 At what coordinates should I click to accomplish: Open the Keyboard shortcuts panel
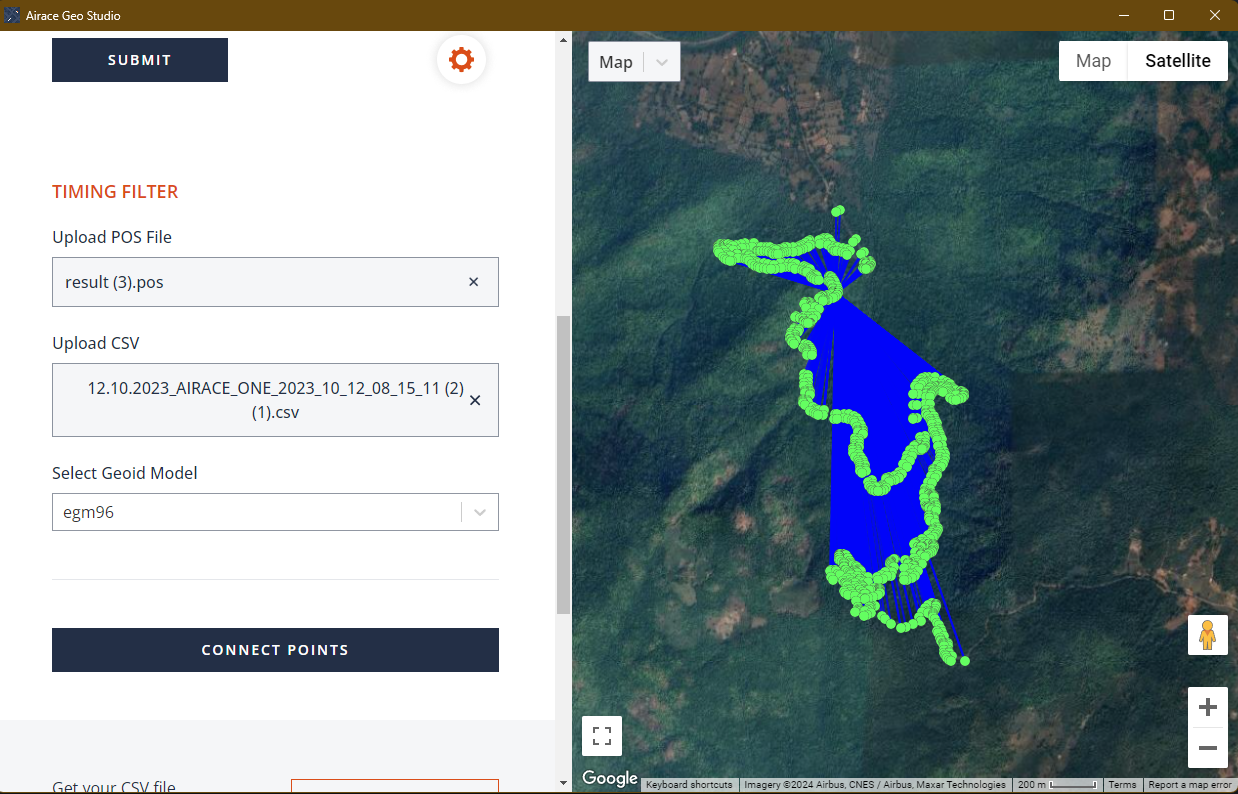pyautogui.click(x=689, y=785)
